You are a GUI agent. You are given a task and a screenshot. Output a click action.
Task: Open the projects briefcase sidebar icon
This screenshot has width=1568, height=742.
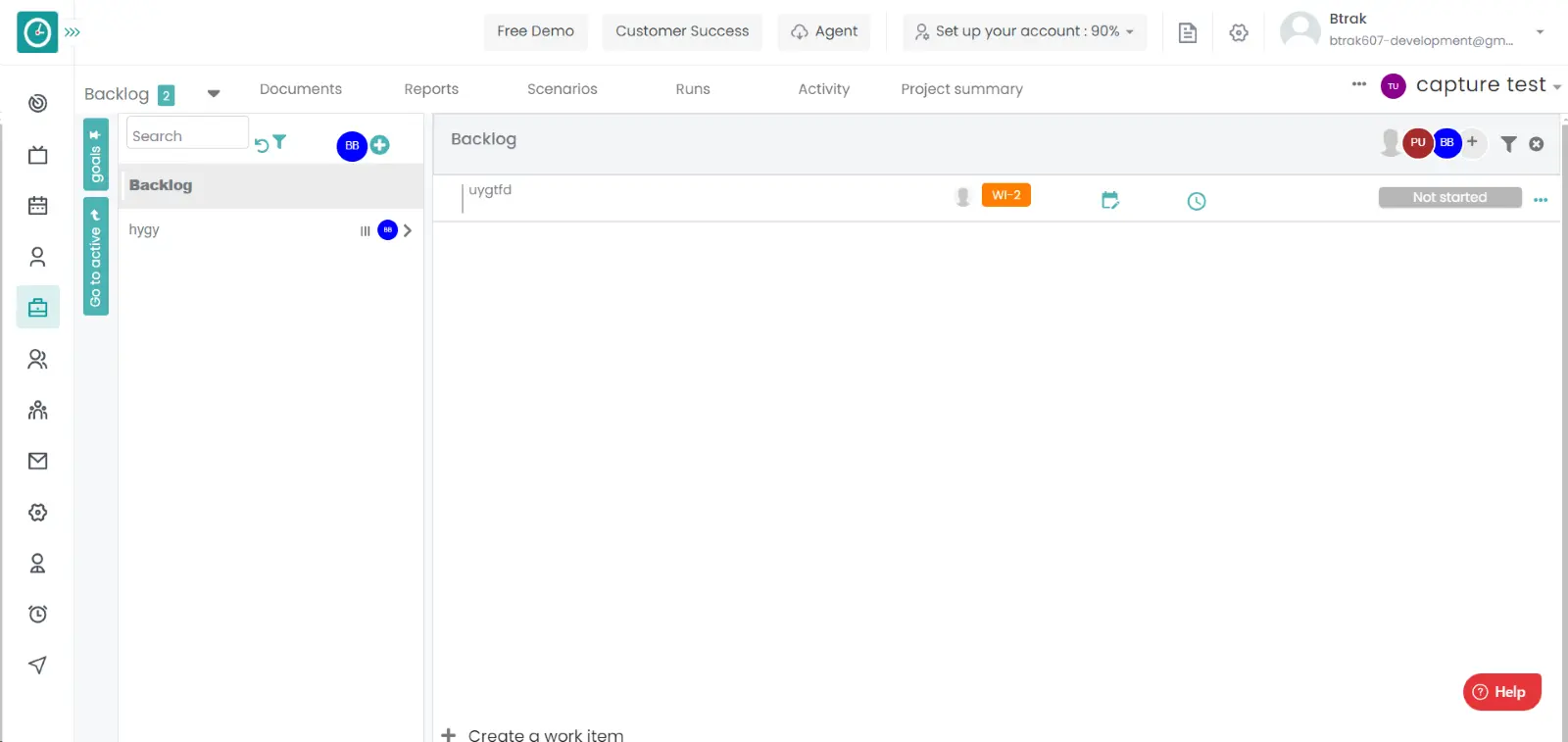click(37, 308)
